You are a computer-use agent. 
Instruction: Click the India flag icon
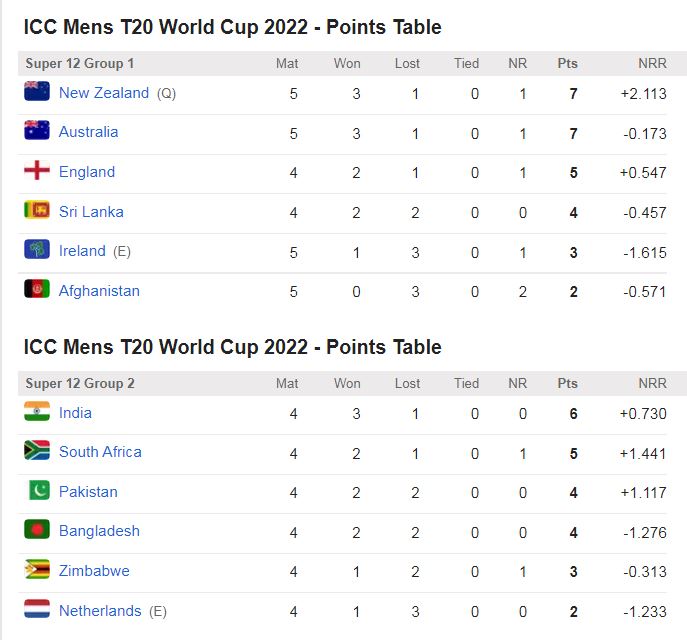[x=37, y=411]
